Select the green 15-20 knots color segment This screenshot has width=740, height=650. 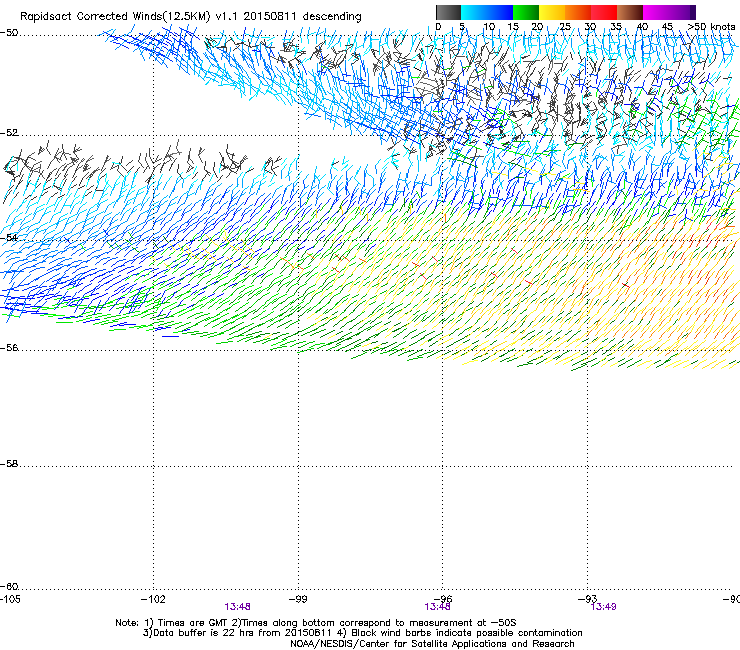tap(526, 12)
